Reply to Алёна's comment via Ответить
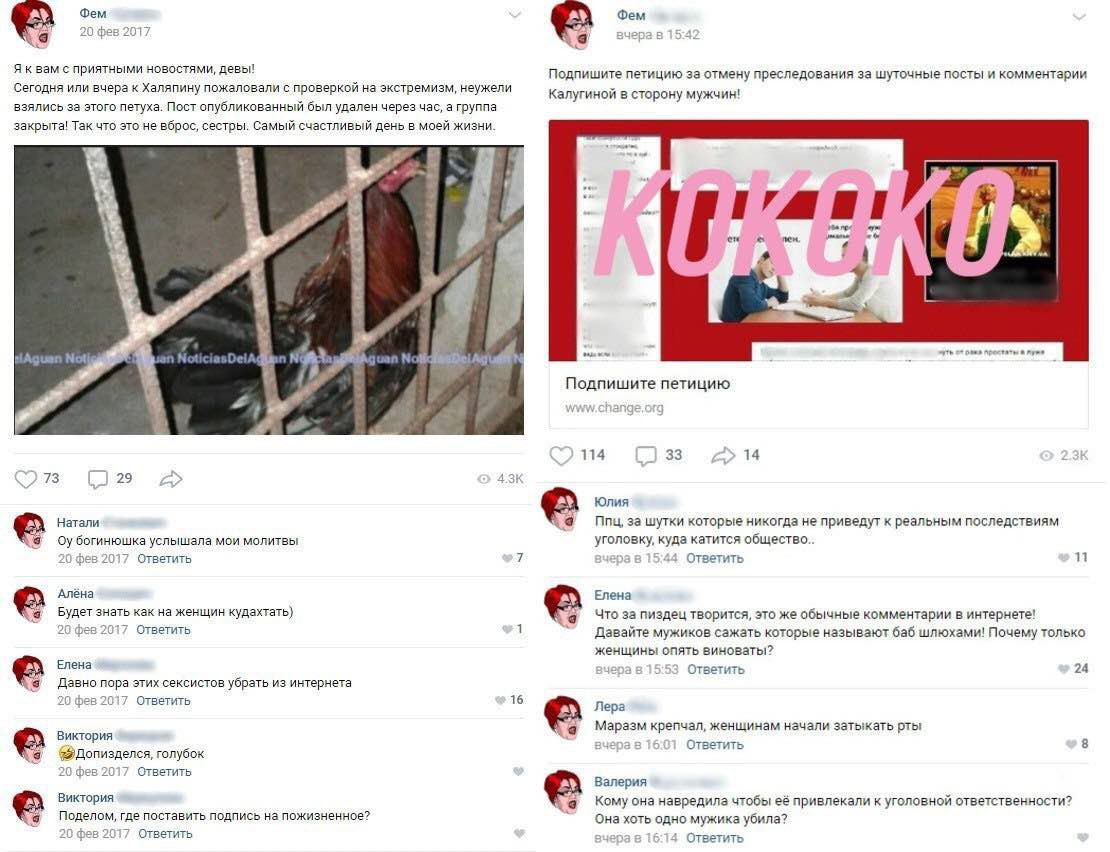Viewport: 1110px width, 852px height. tap(164, 630)
